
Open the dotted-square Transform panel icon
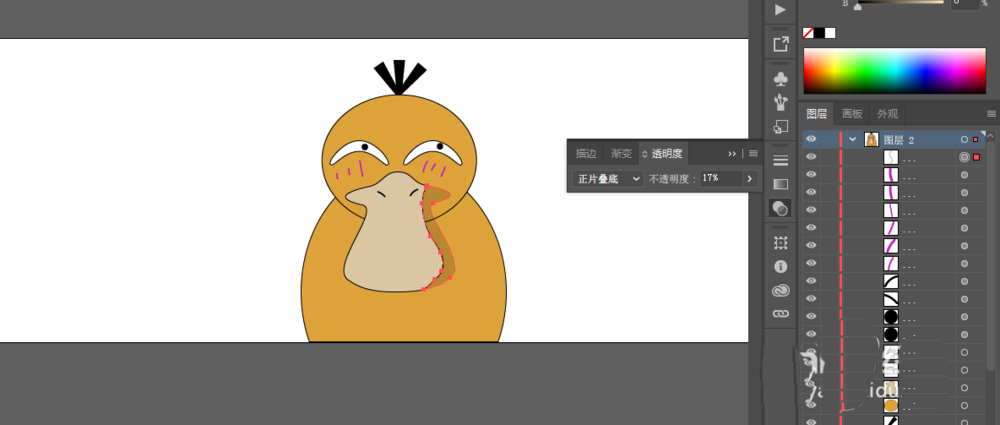[x=780, y=242]
